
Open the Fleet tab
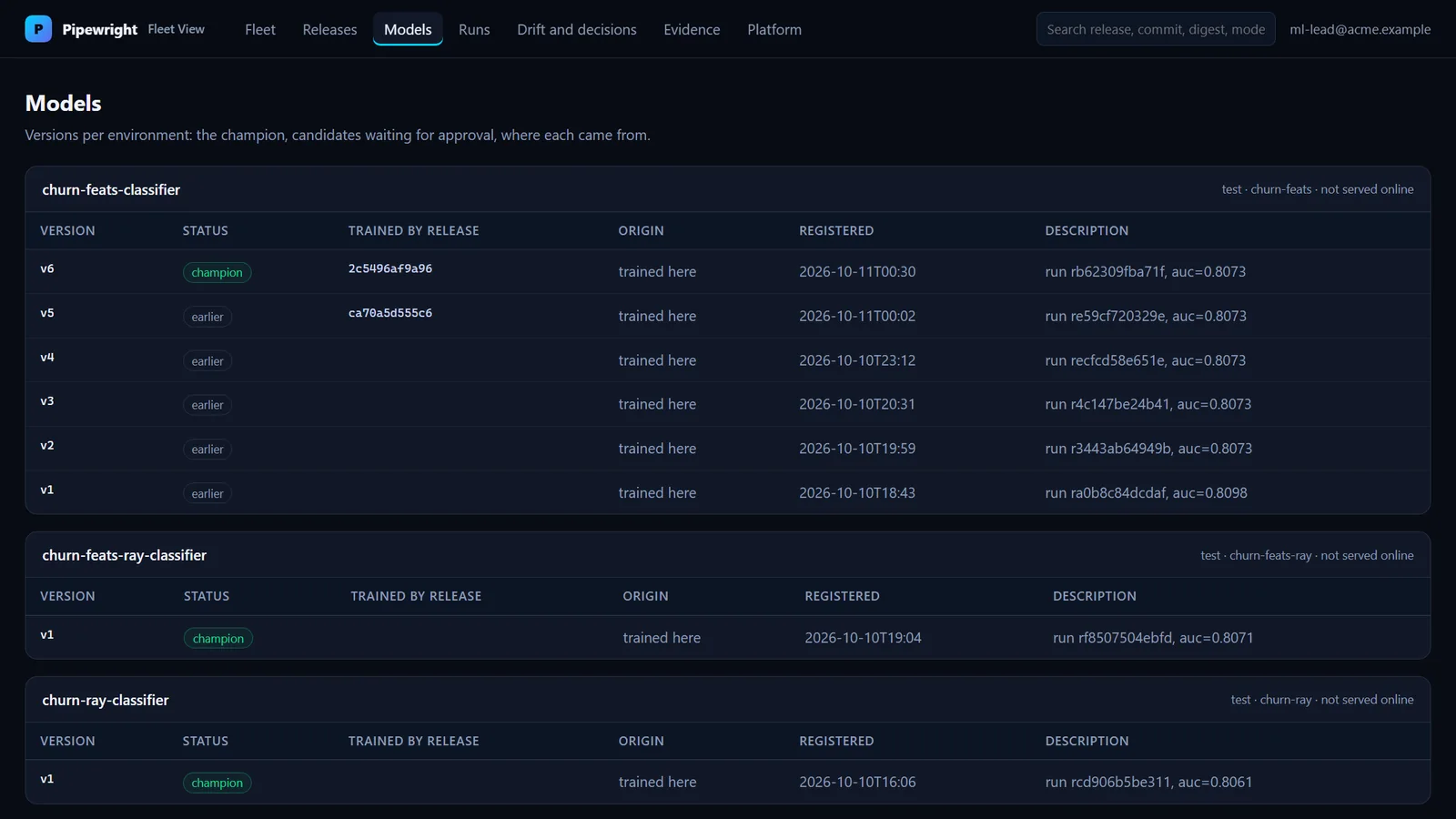click(260, 29)
